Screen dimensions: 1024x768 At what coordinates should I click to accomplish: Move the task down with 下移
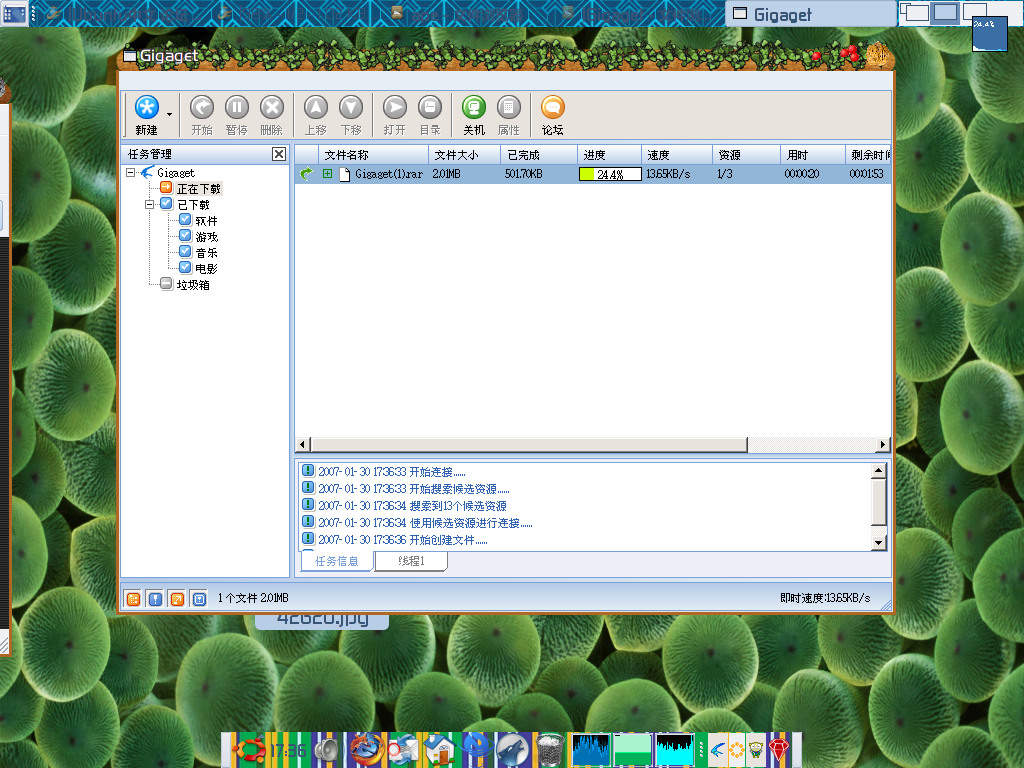click(351, 108)
